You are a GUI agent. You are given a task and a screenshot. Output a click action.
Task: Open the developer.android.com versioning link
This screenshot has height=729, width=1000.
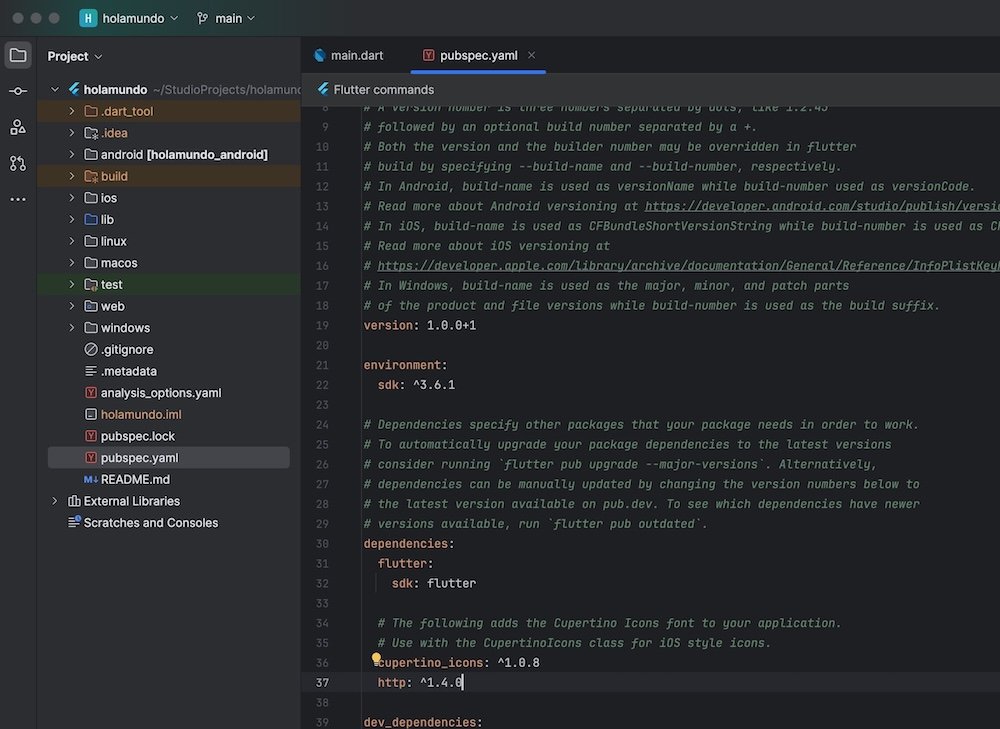[x=821, y=206]
